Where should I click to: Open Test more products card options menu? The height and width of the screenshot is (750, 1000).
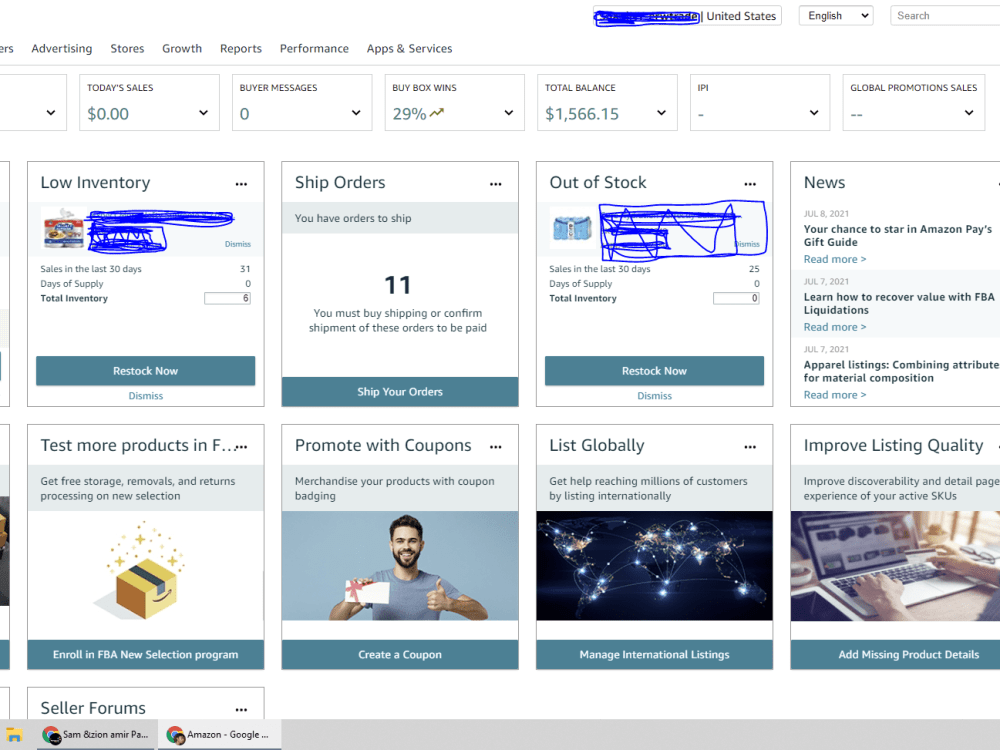pyautogui.click(x=242, y=446)
